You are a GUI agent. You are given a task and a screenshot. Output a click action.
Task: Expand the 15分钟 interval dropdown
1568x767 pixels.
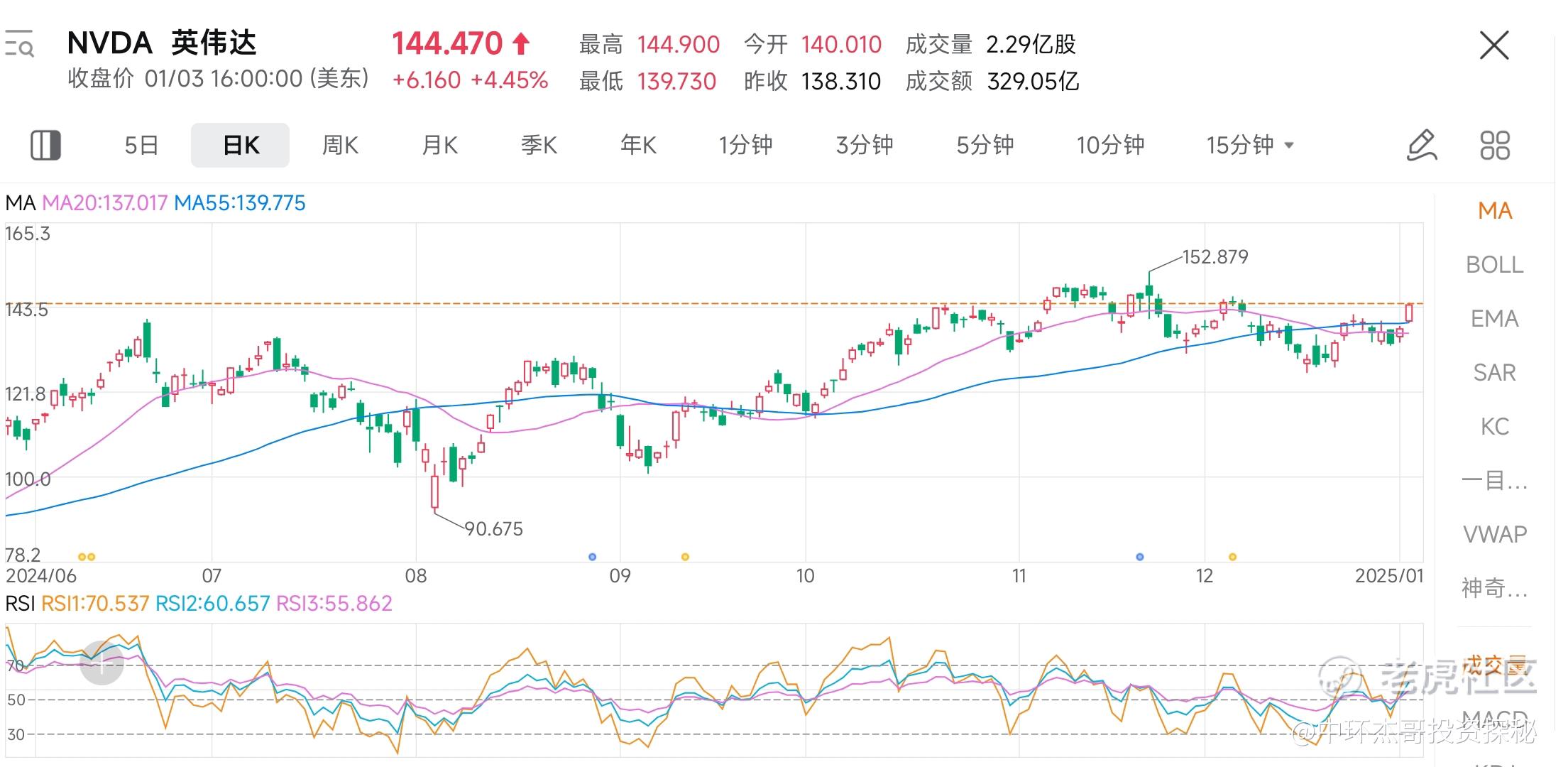(x=1250, y=145)
